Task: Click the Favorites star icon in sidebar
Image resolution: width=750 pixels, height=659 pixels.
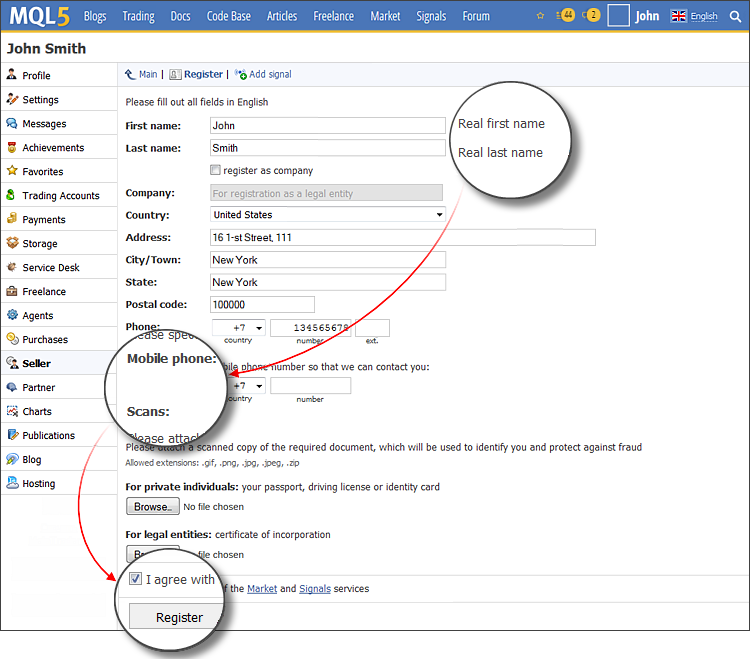Action: coord(12,171)
